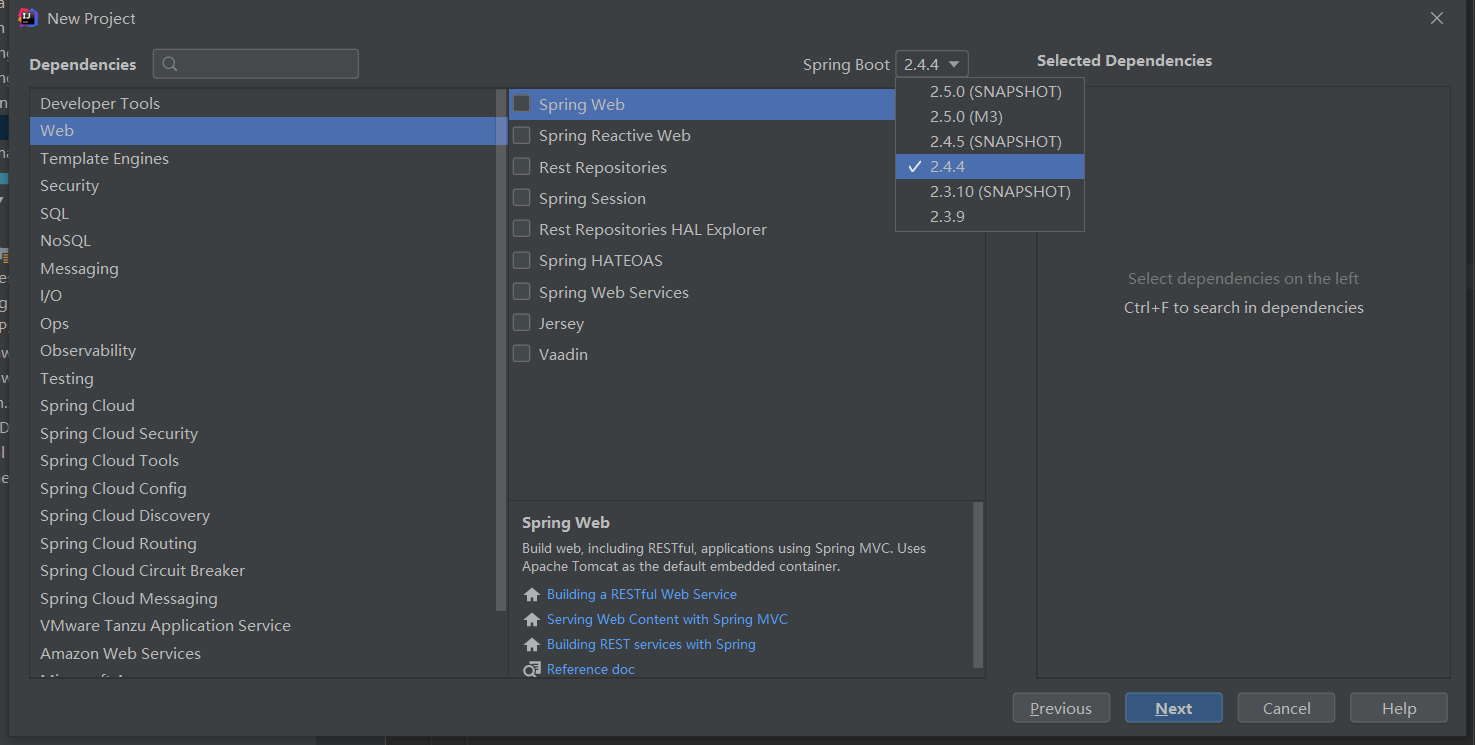Viewport: 1475px width, 745px height.
Task: Select version 2.3.9 from the dropdown
Action: click(948, 216)
